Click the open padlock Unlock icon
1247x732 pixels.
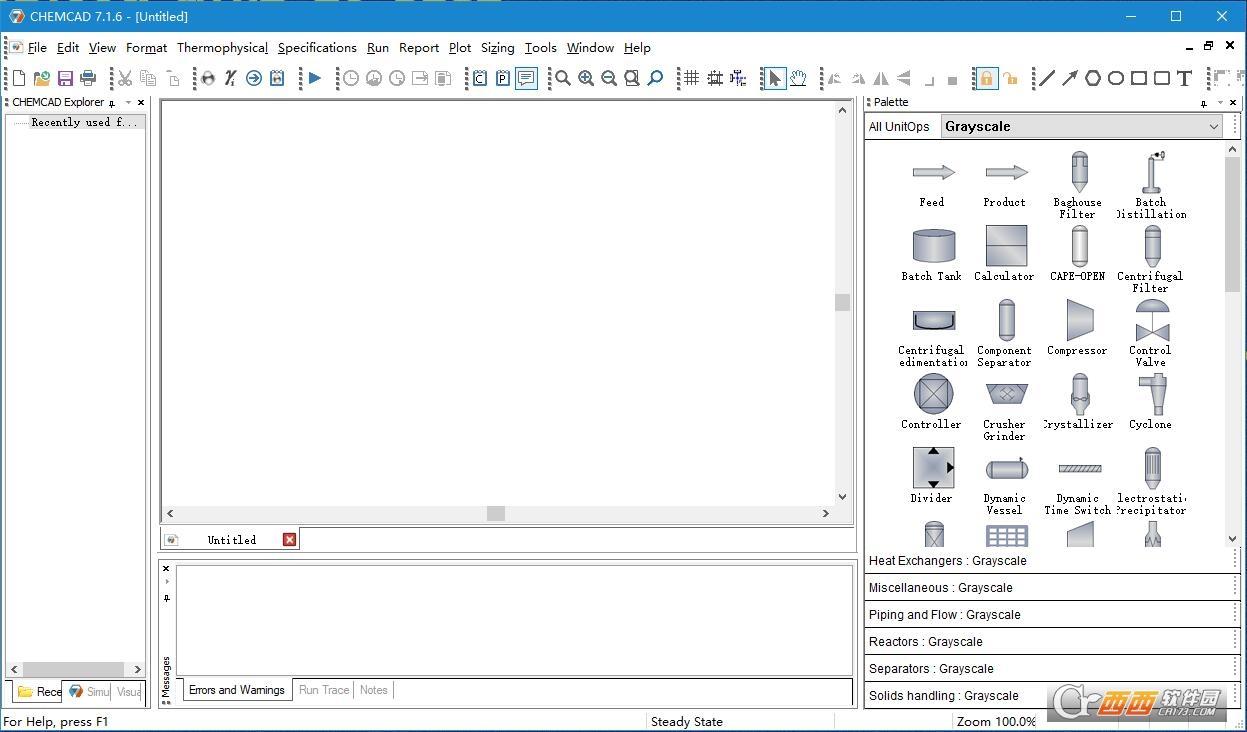pos(1010,78)
